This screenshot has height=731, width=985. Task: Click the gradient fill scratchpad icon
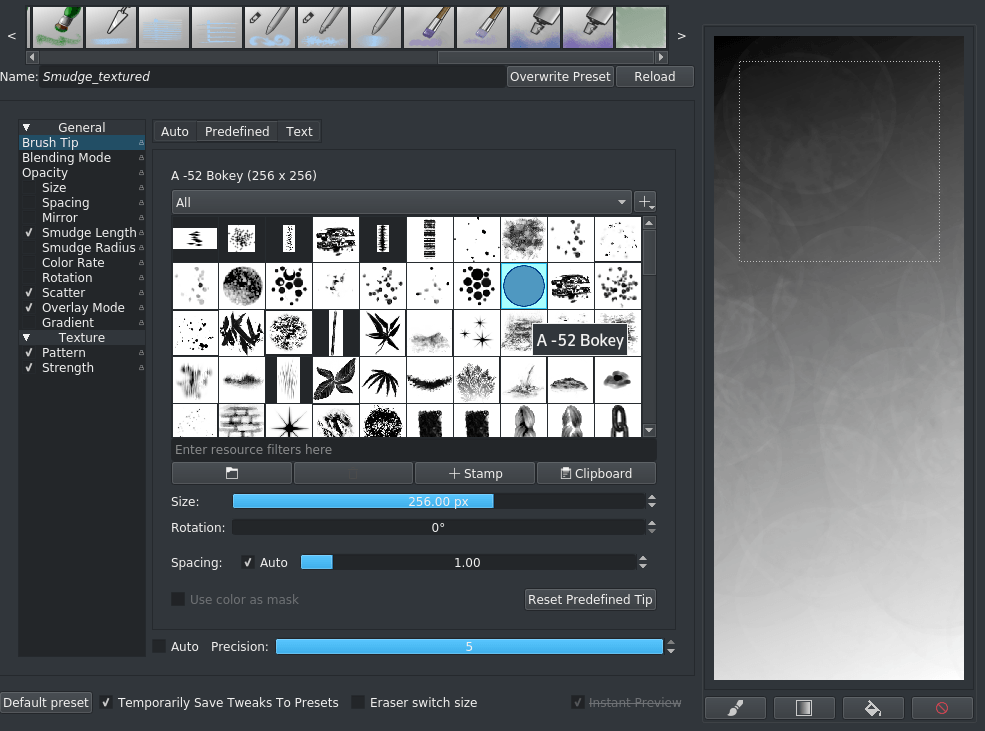tap(804, 708)
